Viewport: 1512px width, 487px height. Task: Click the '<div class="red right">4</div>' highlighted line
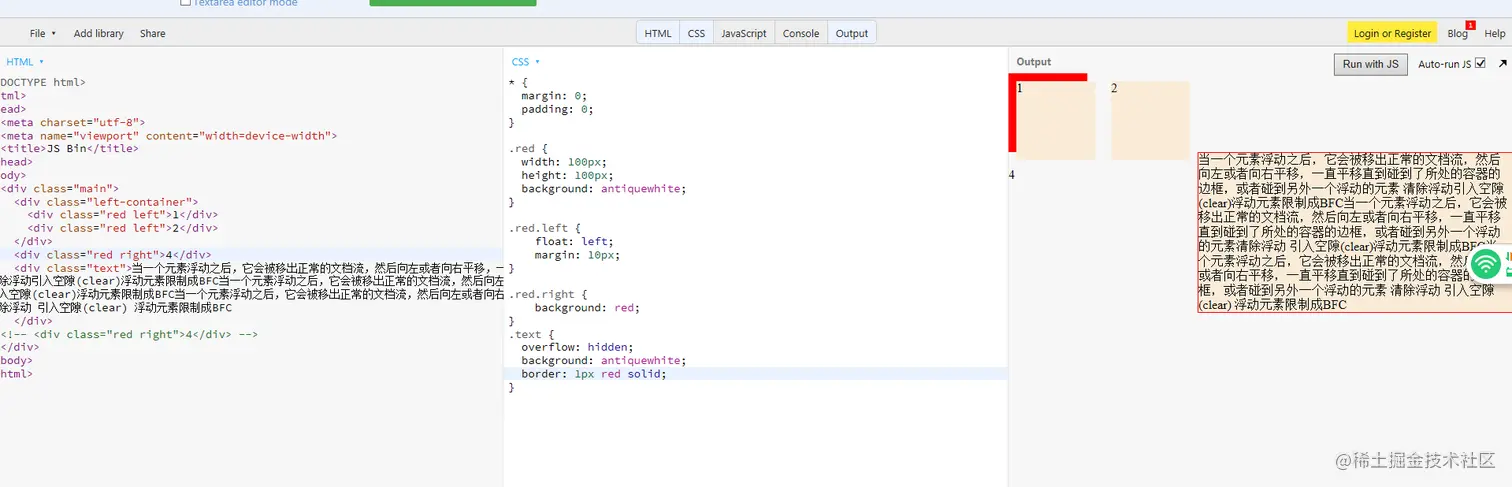(113, 254)
